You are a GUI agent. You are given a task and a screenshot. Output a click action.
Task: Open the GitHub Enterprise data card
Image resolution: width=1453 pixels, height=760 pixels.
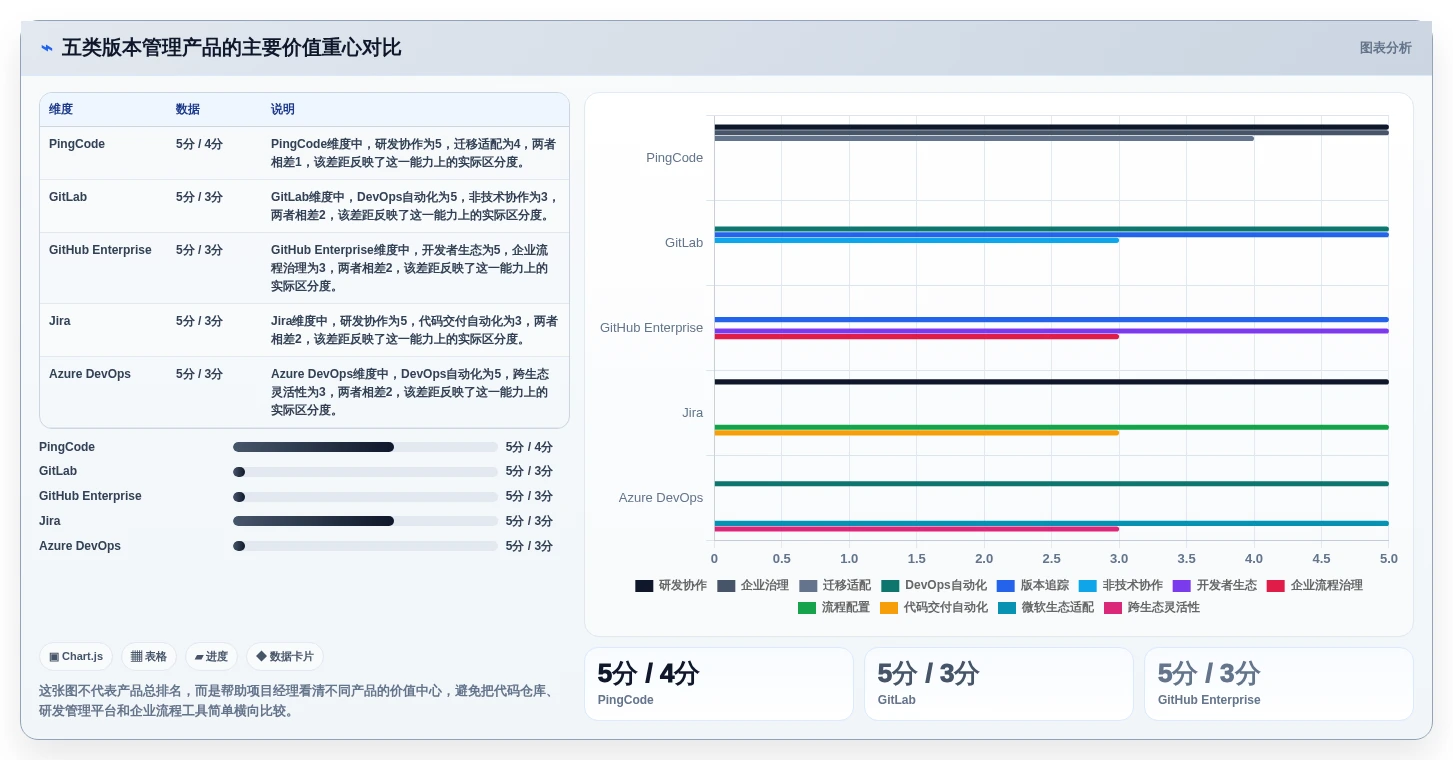pyautogui.click(x=1279, y=684)
